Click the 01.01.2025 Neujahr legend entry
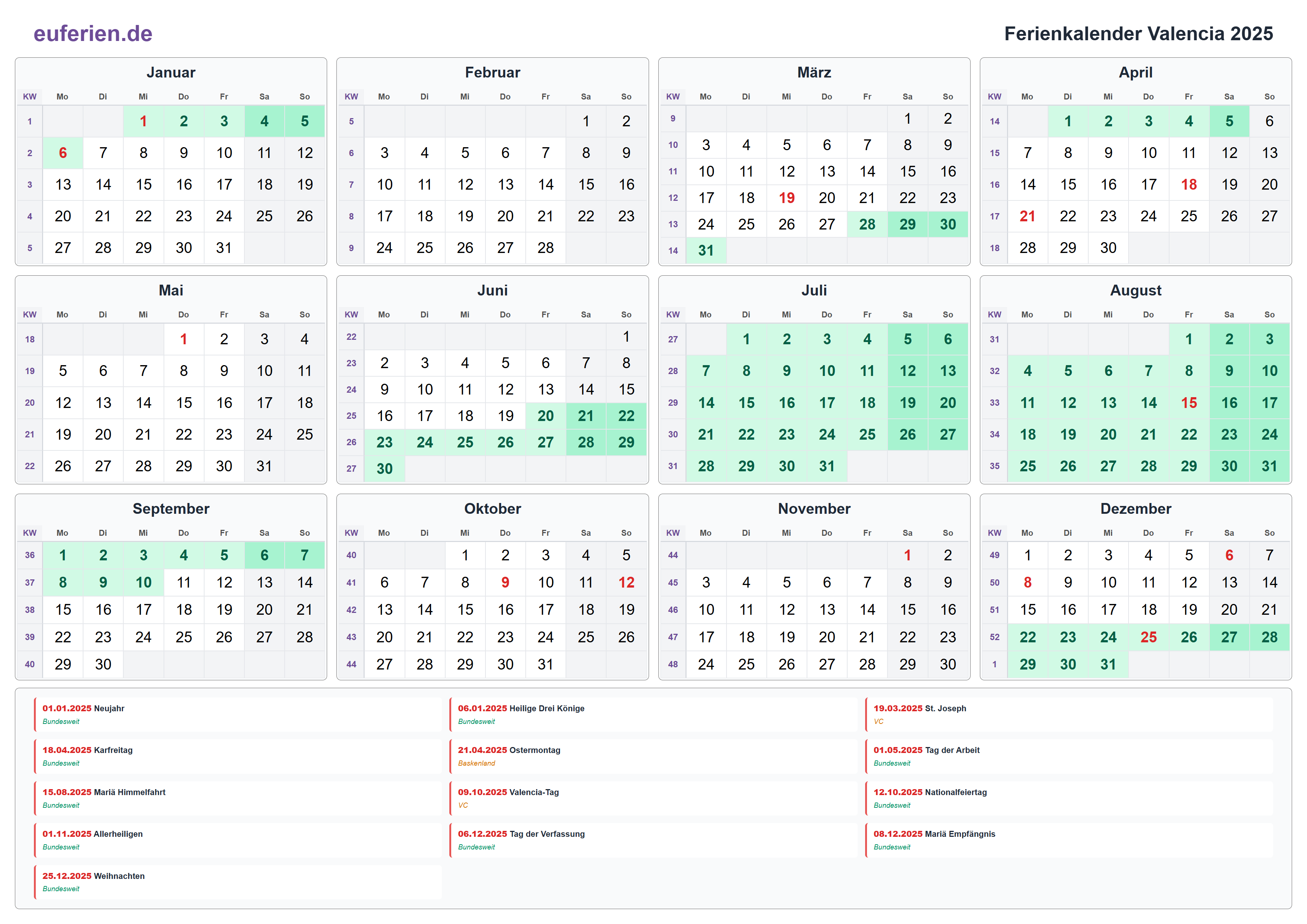The image size is (1307, 924). tap(237, 715)
